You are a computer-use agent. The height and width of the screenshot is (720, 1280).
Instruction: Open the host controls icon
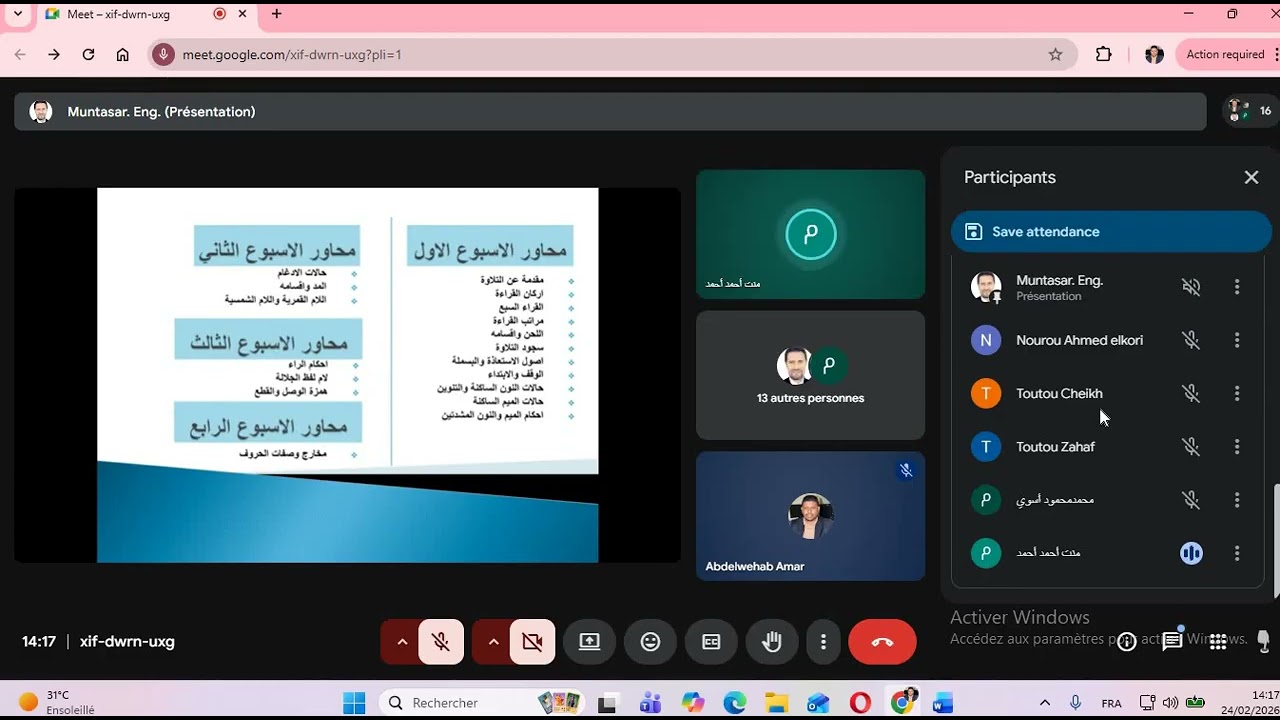(1263, 641)
